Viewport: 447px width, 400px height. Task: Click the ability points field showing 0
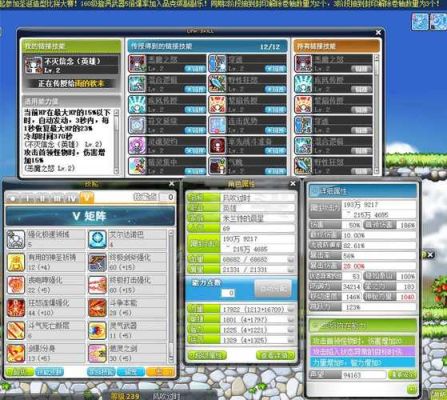(228, 293)
